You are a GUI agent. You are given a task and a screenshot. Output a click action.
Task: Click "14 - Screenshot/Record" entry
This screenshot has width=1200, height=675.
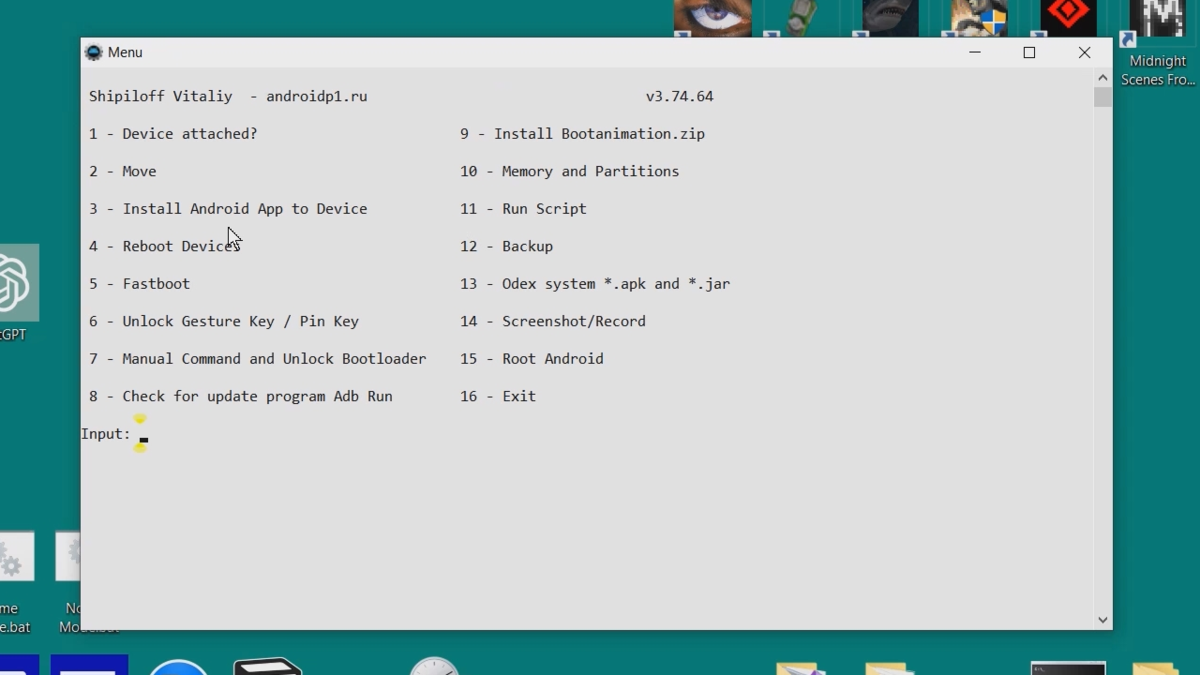553,321
